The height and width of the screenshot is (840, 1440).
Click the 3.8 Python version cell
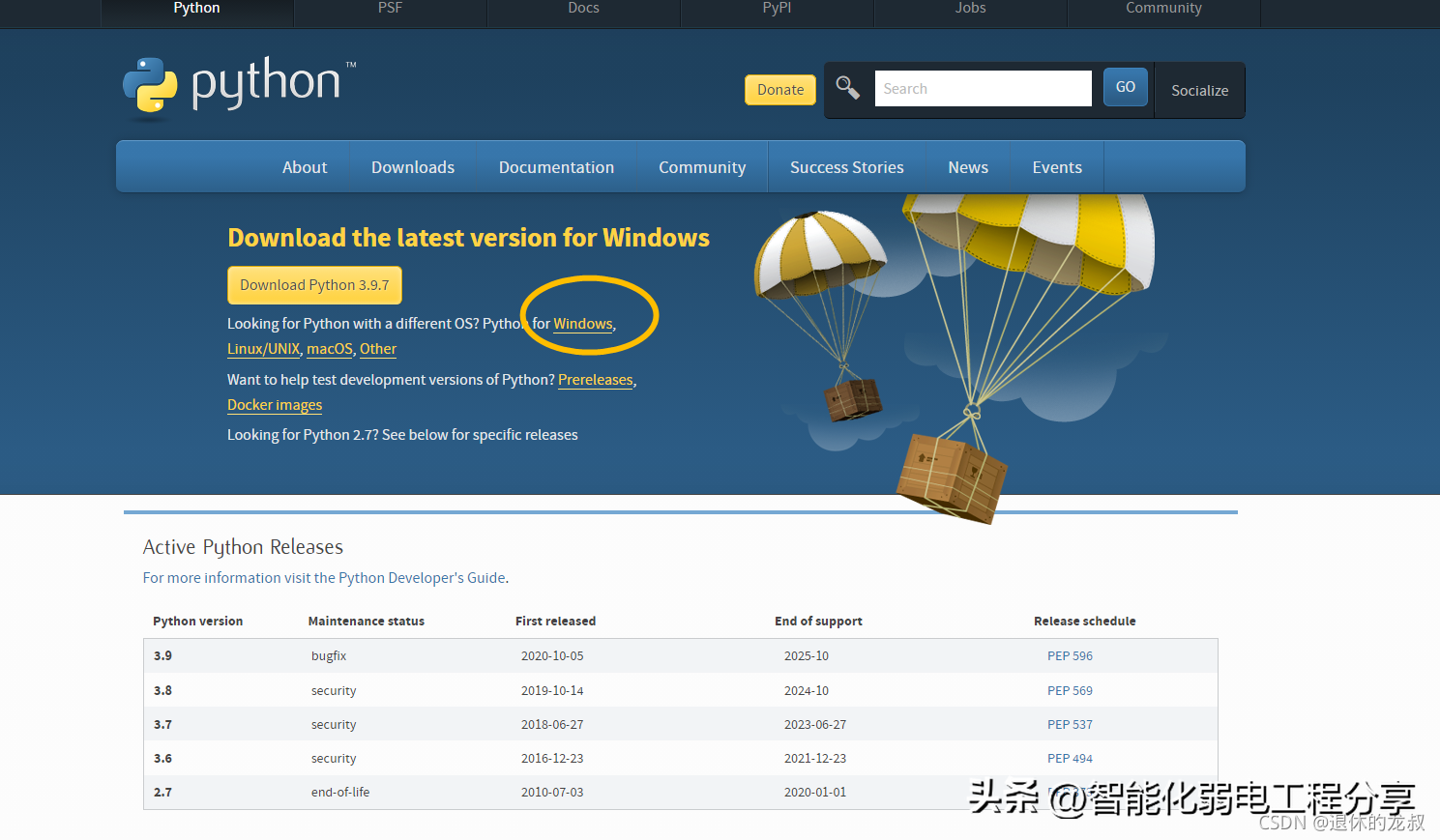click(162, 691)
